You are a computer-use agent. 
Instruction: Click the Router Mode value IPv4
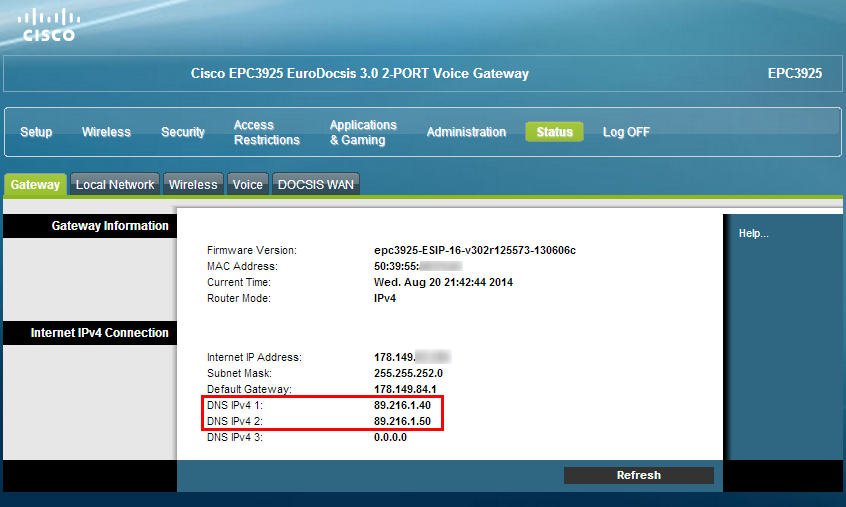[x=385, y=298]
